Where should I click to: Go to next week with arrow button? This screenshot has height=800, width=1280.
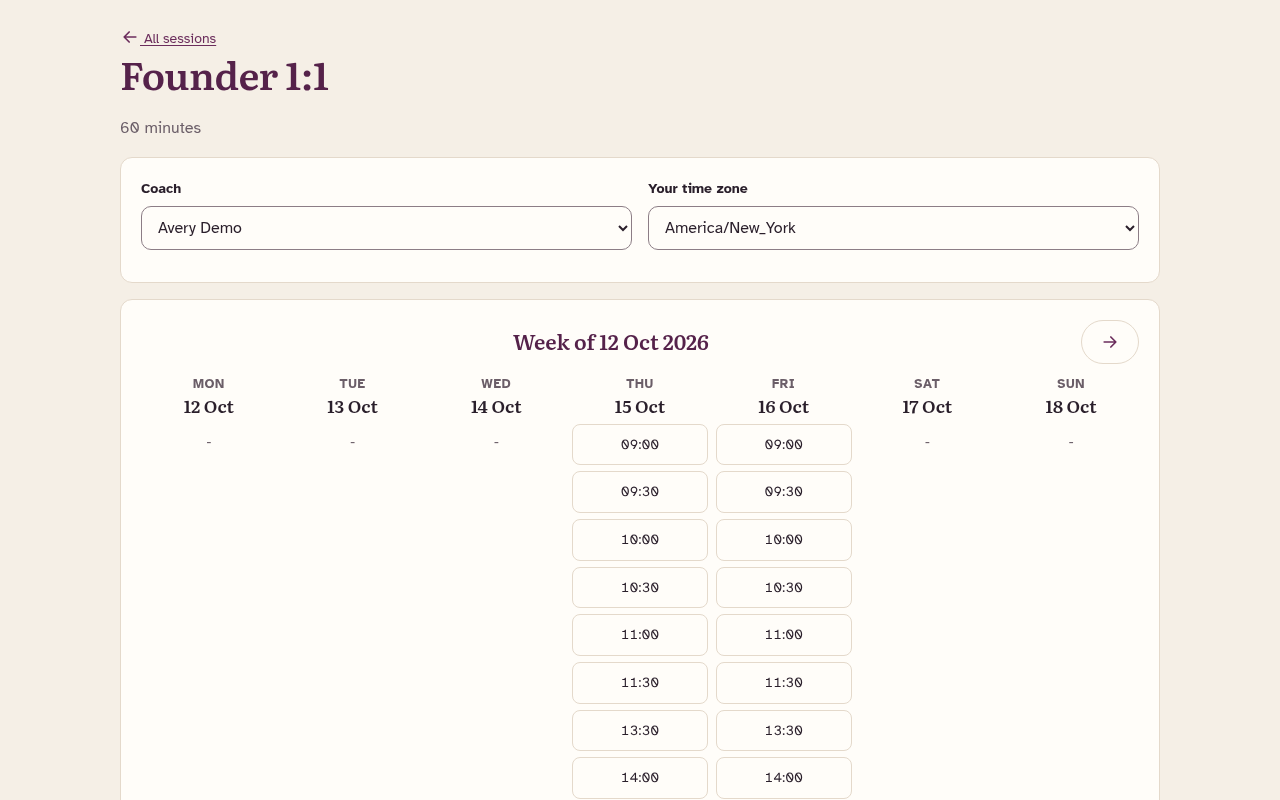(x=1109, y=342)
